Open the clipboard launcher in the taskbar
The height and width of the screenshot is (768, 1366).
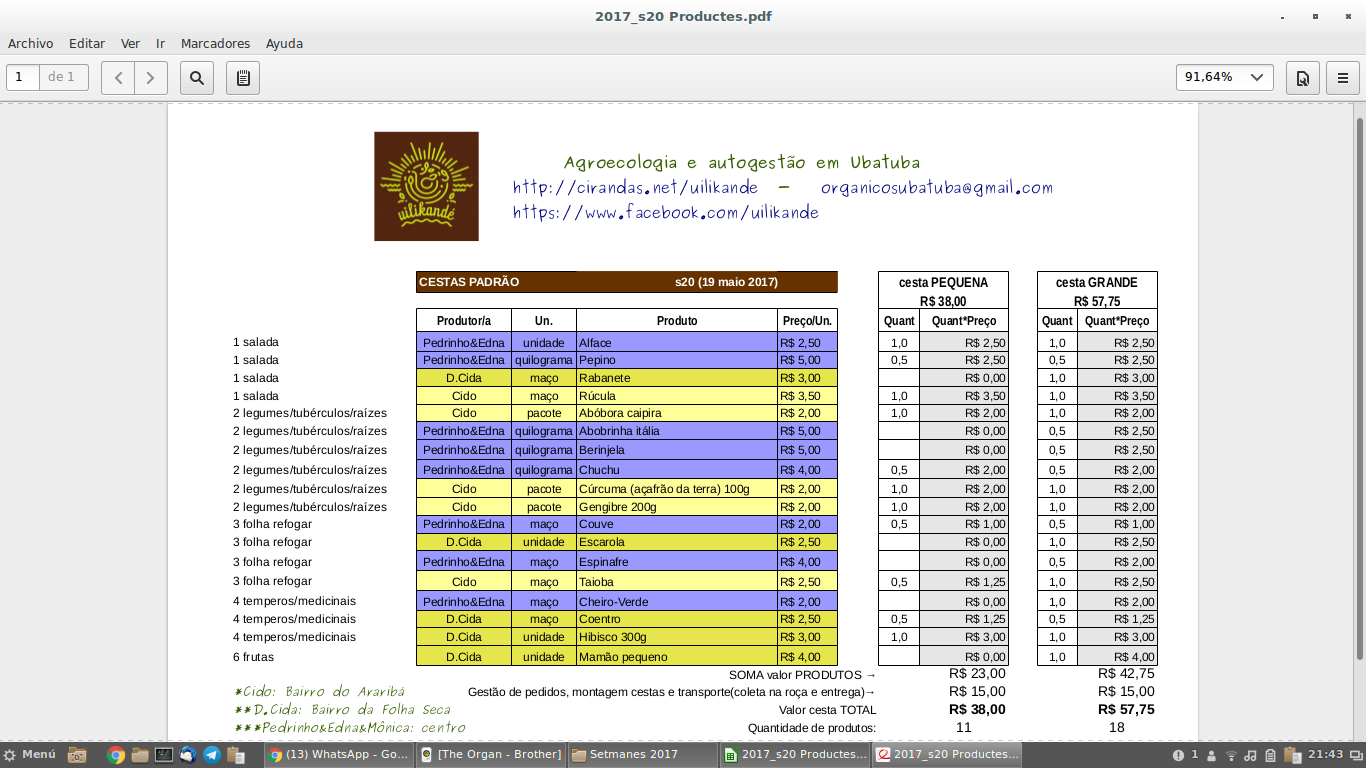point(236,755)
